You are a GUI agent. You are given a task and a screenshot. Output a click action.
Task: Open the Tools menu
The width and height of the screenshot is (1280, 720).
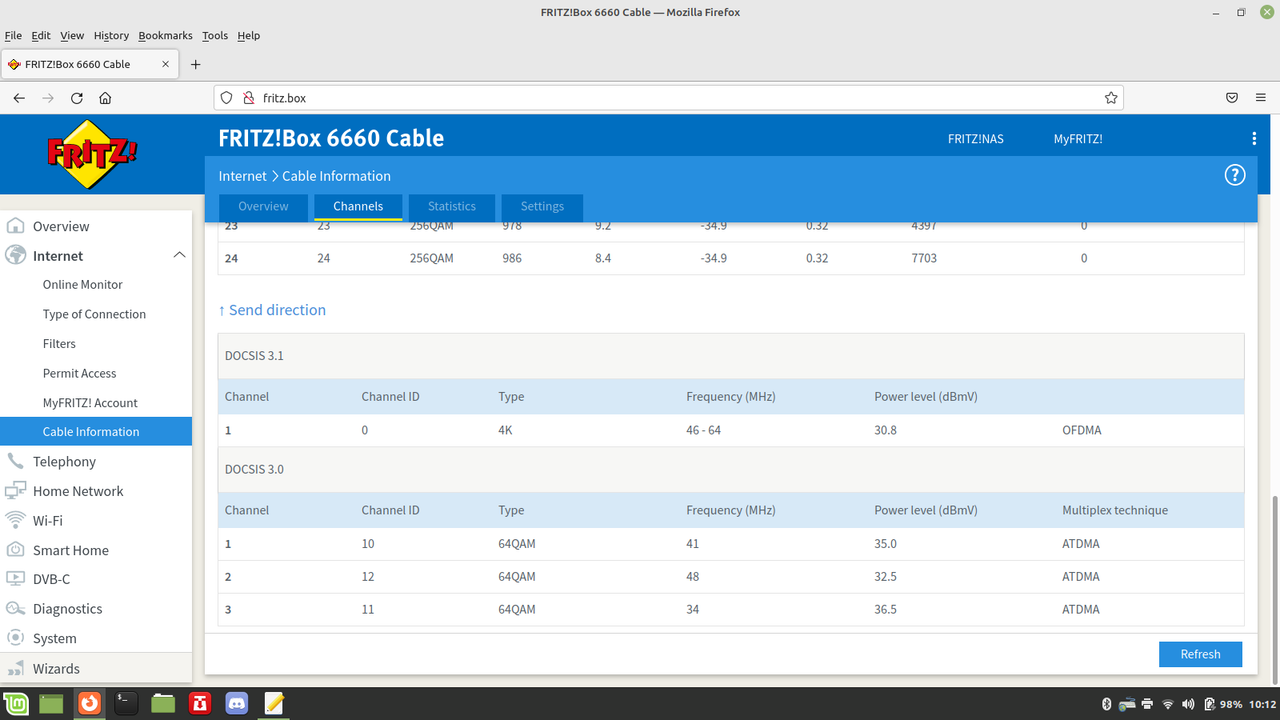[215, 35]
